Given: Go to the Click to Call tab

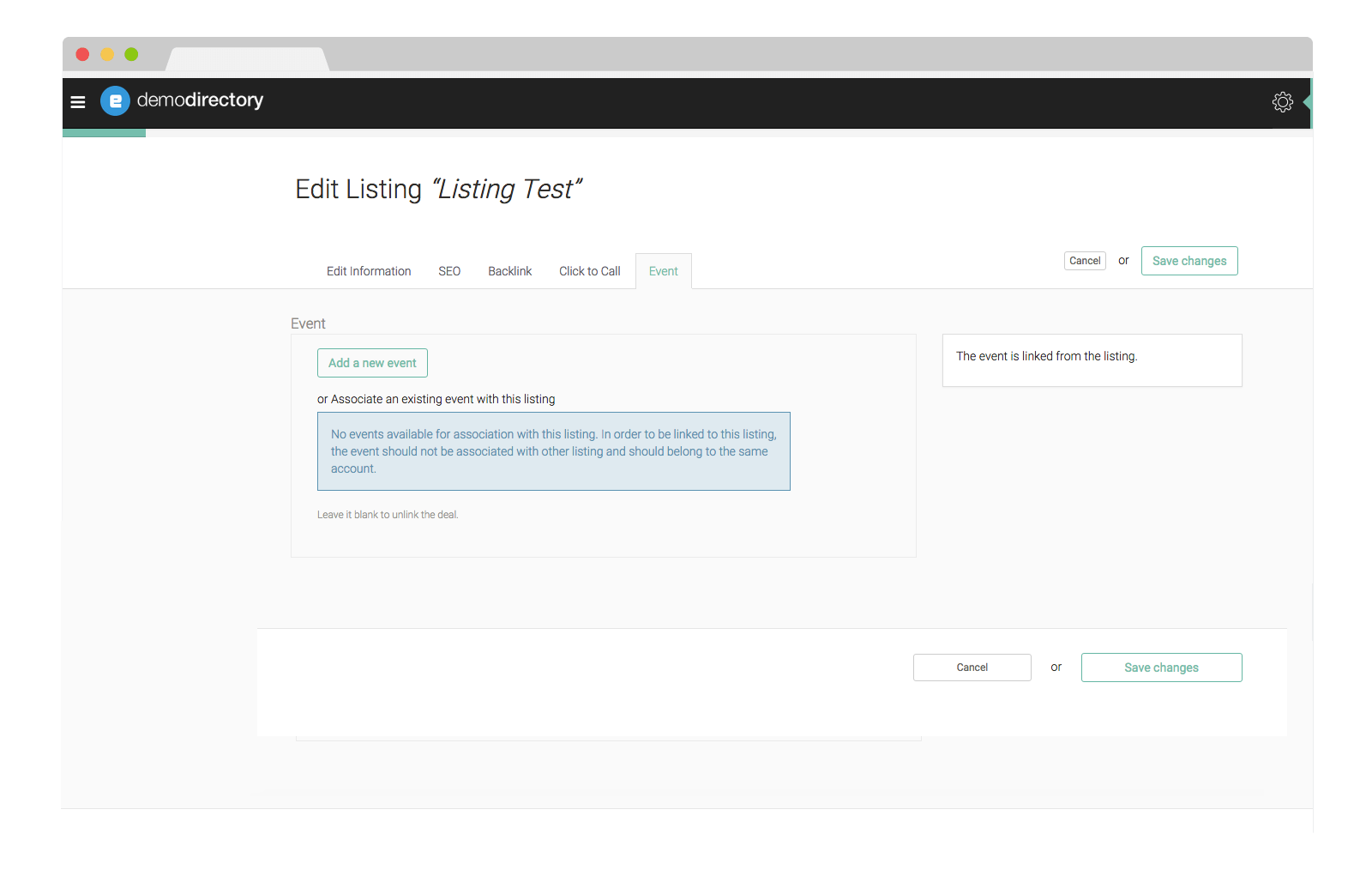Looking at the screenshot, I should [x=590, y=271].
